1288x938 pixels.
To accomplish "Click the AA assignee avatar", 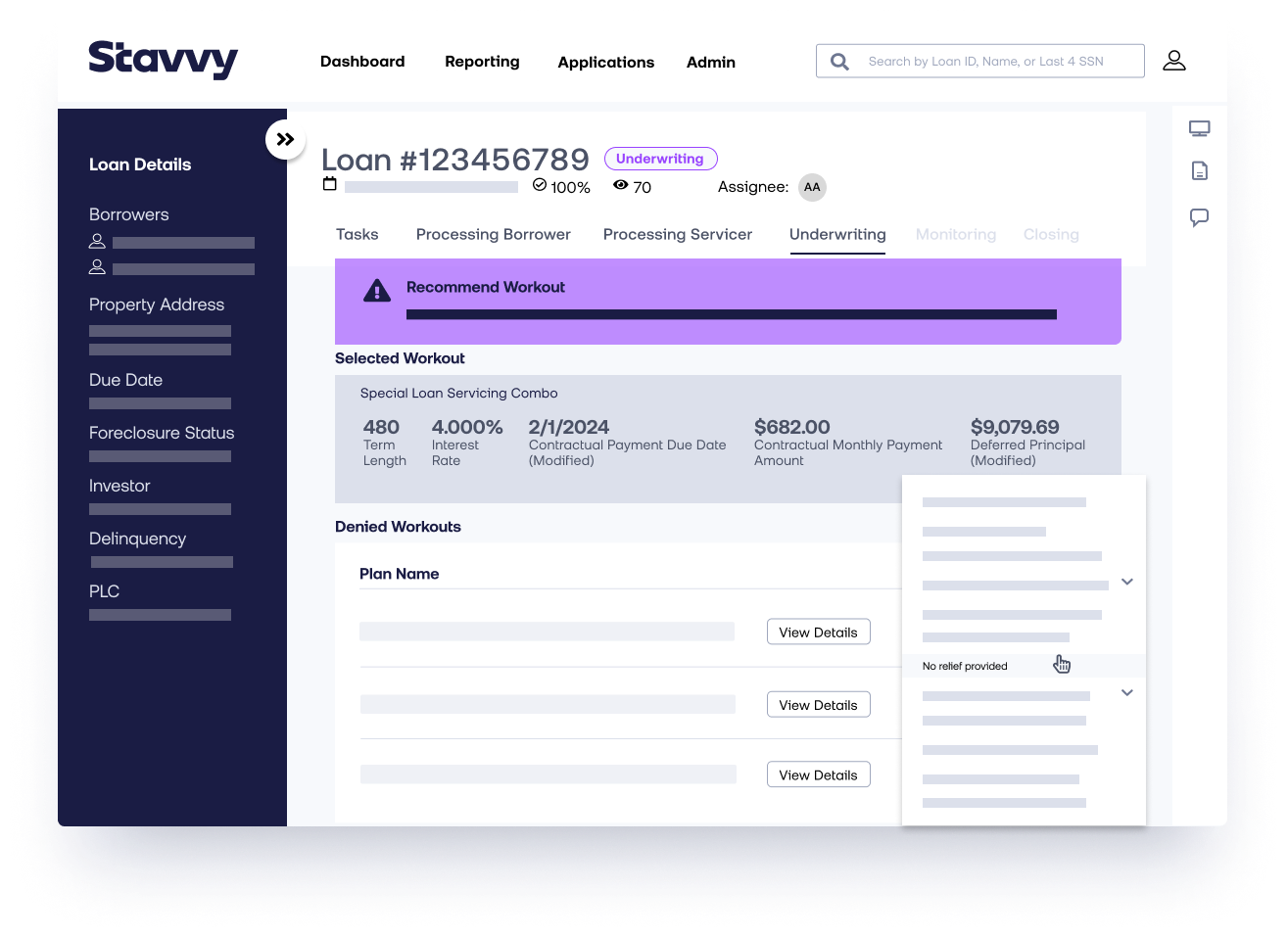I will (812, 187).
